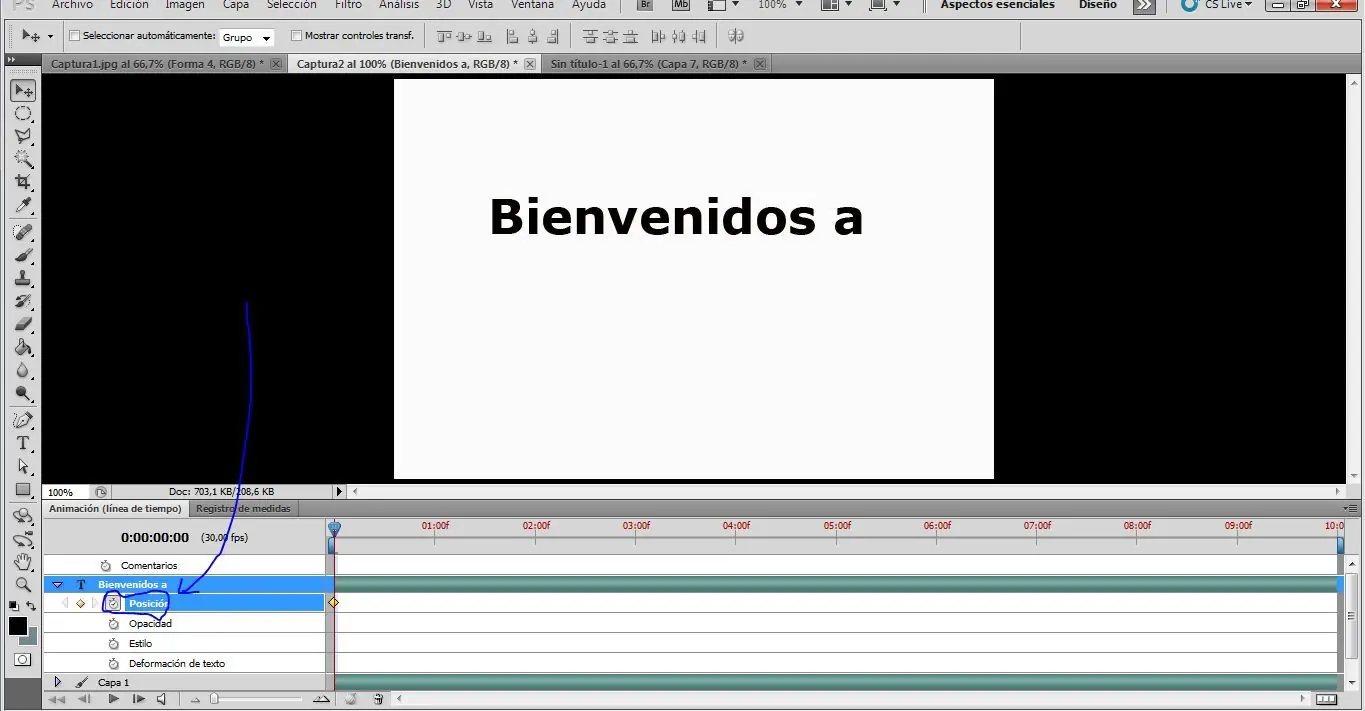Select the Move tool in the toolbox
Screen dimensions: 1365x711
point(22,91)
